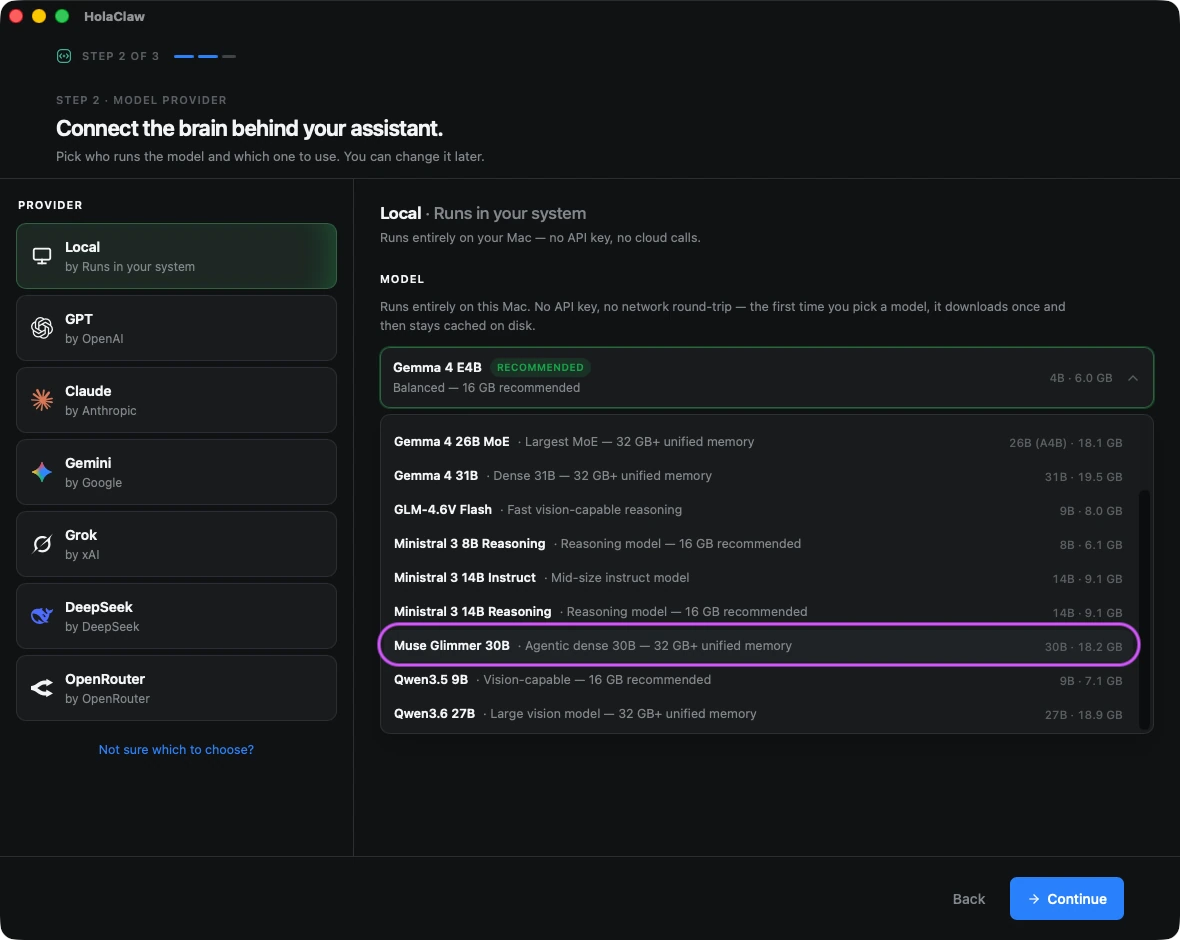Click "Connect the brain behind your assistant." heading

pyautogui.click(x=249, y=129)
